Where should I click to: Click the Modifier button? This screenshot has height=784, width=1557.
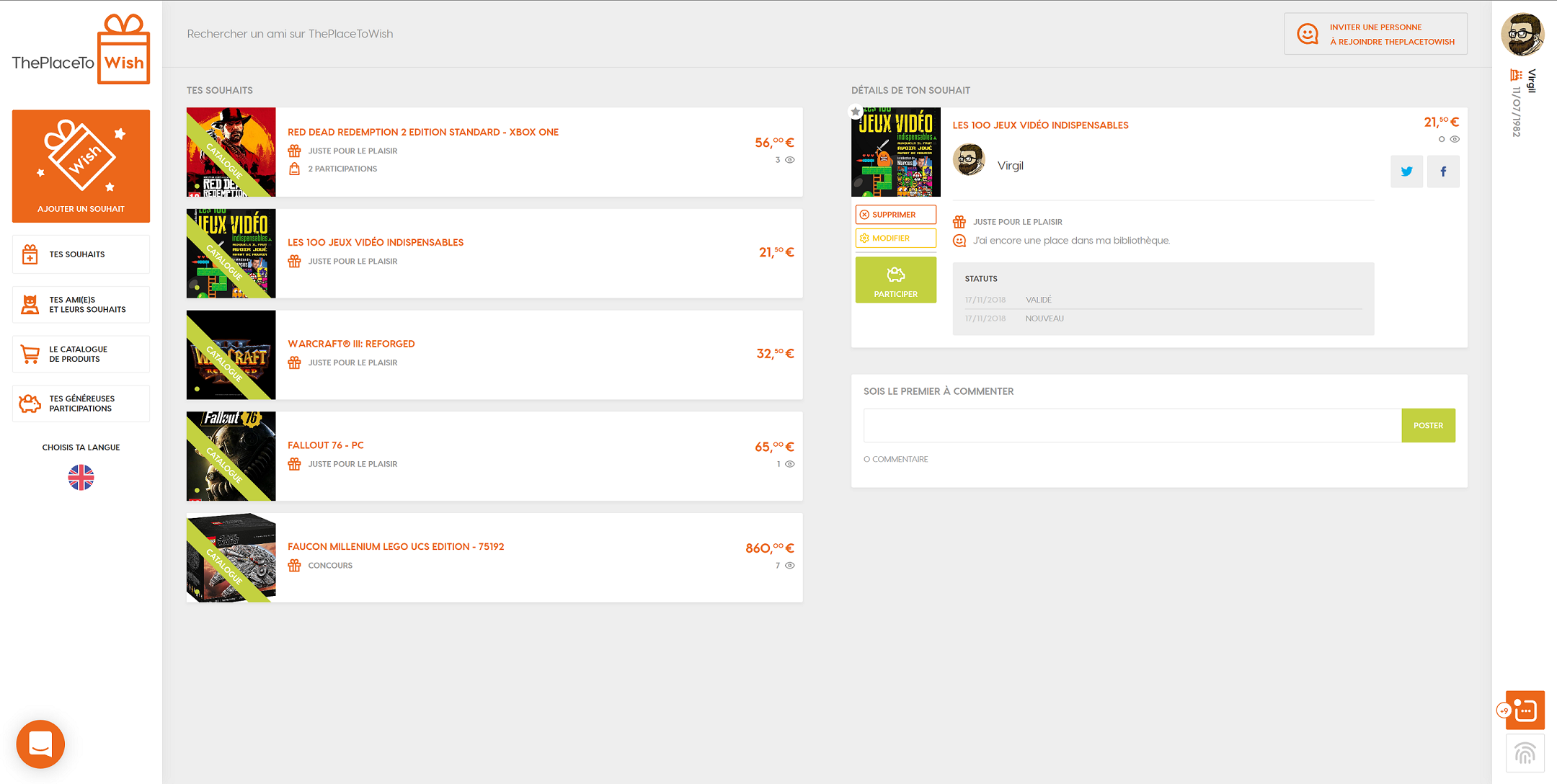[896, 238]
